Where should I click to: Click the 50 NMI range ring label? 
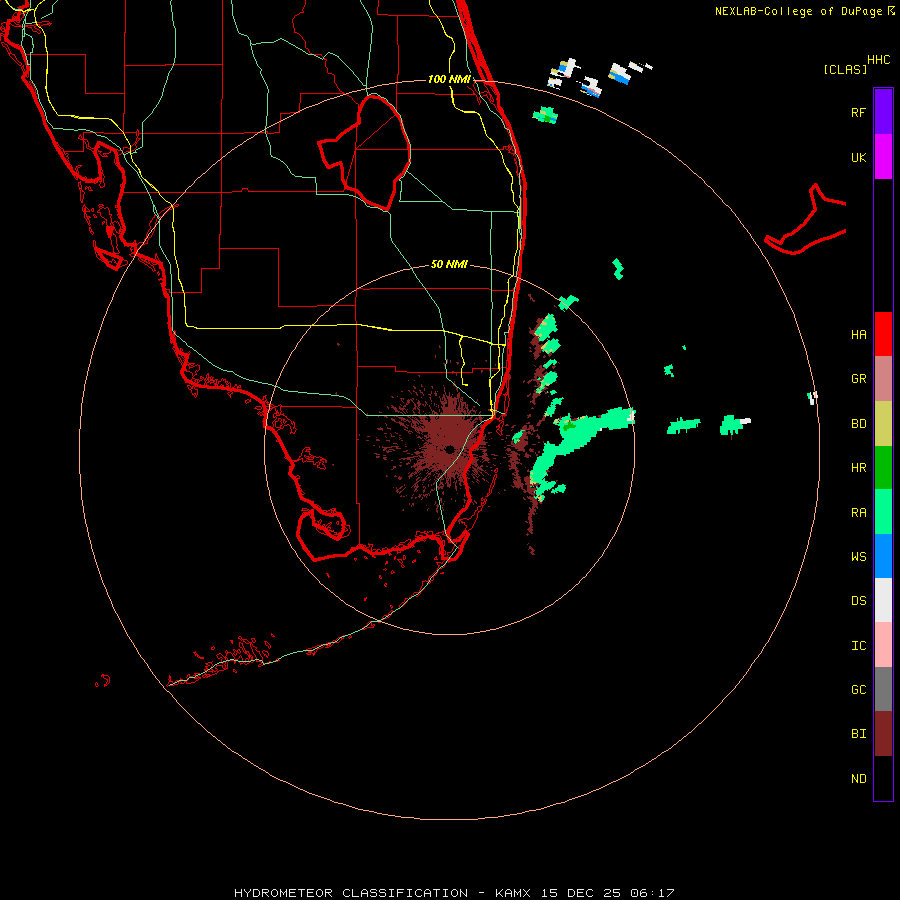pyautogui.click(x=449, y=264)
